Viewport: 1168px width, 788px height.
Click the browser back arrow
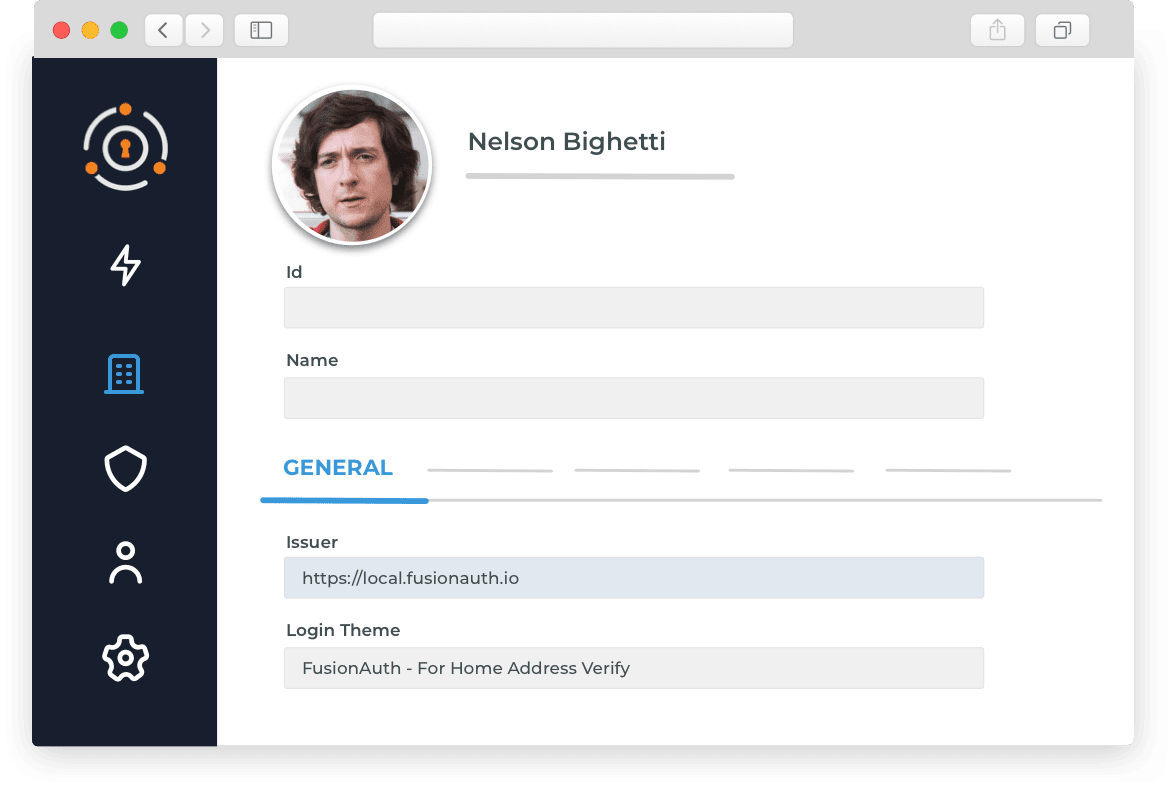point(163,30)
